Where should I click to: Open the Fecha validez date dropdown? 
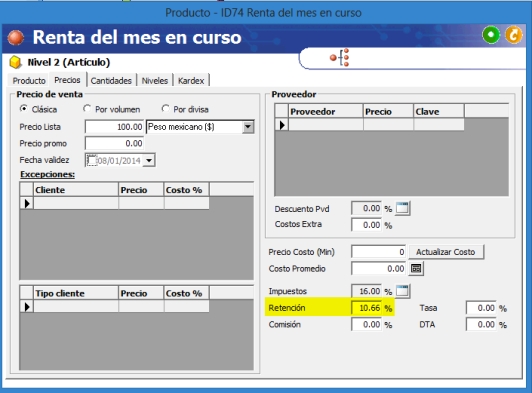(x=149, y=160)
